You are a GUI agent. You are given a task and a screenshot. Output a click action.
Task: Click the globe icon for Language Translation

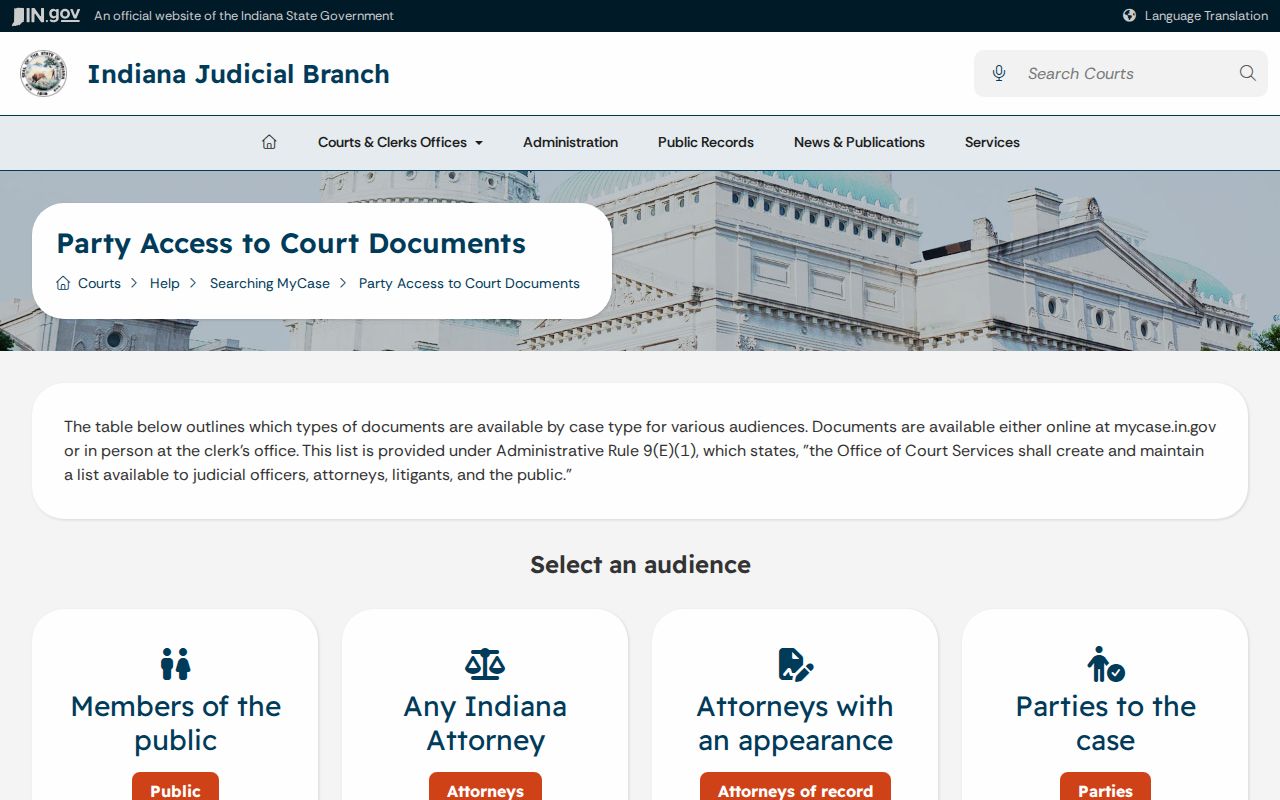point(1129,16)
